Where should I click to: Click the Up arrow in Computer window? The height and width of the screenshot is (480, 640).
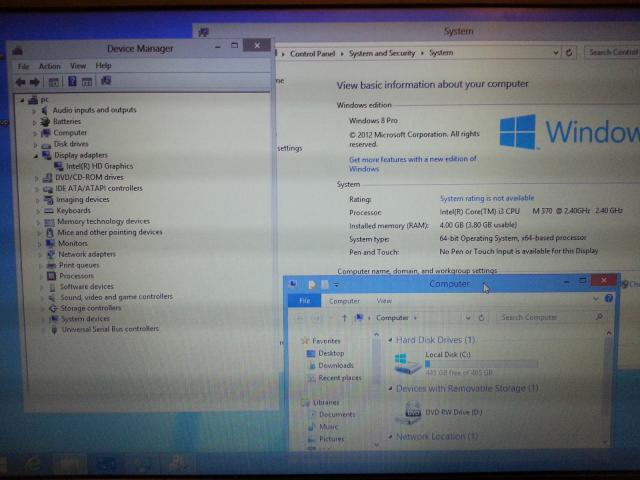pos(345,318)
